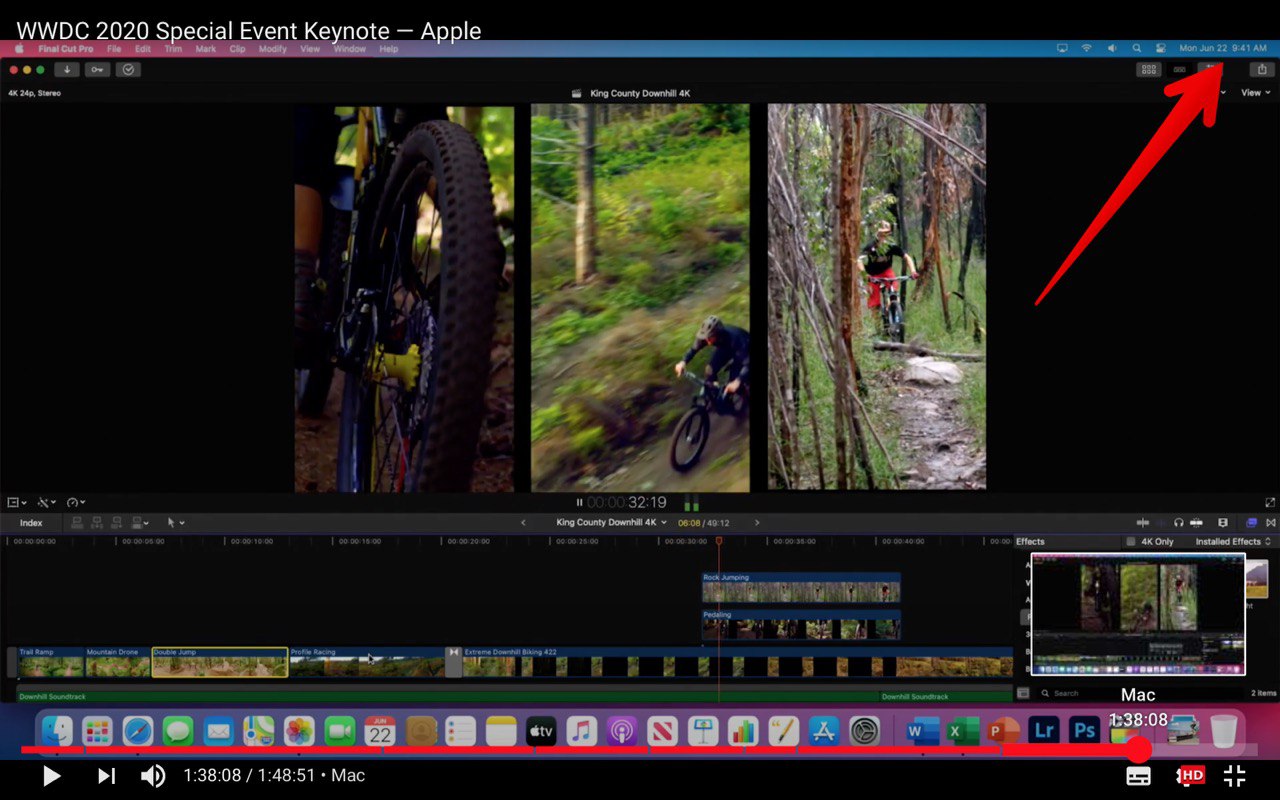Open YouTube HD settings gear

click(1188, 776)
